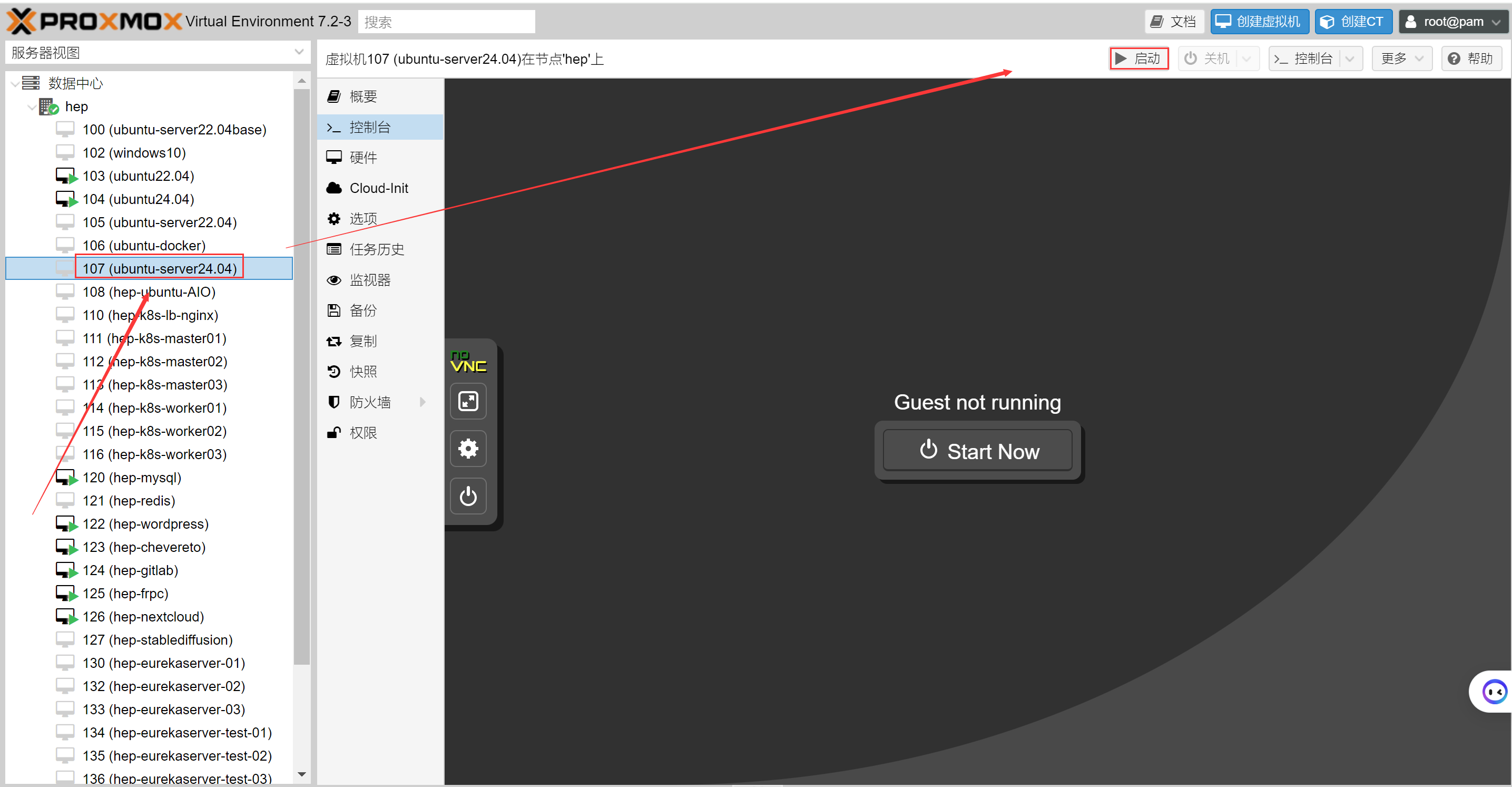
Task: Click the 帮助 help question-mark button
Action: (1470, 59)
